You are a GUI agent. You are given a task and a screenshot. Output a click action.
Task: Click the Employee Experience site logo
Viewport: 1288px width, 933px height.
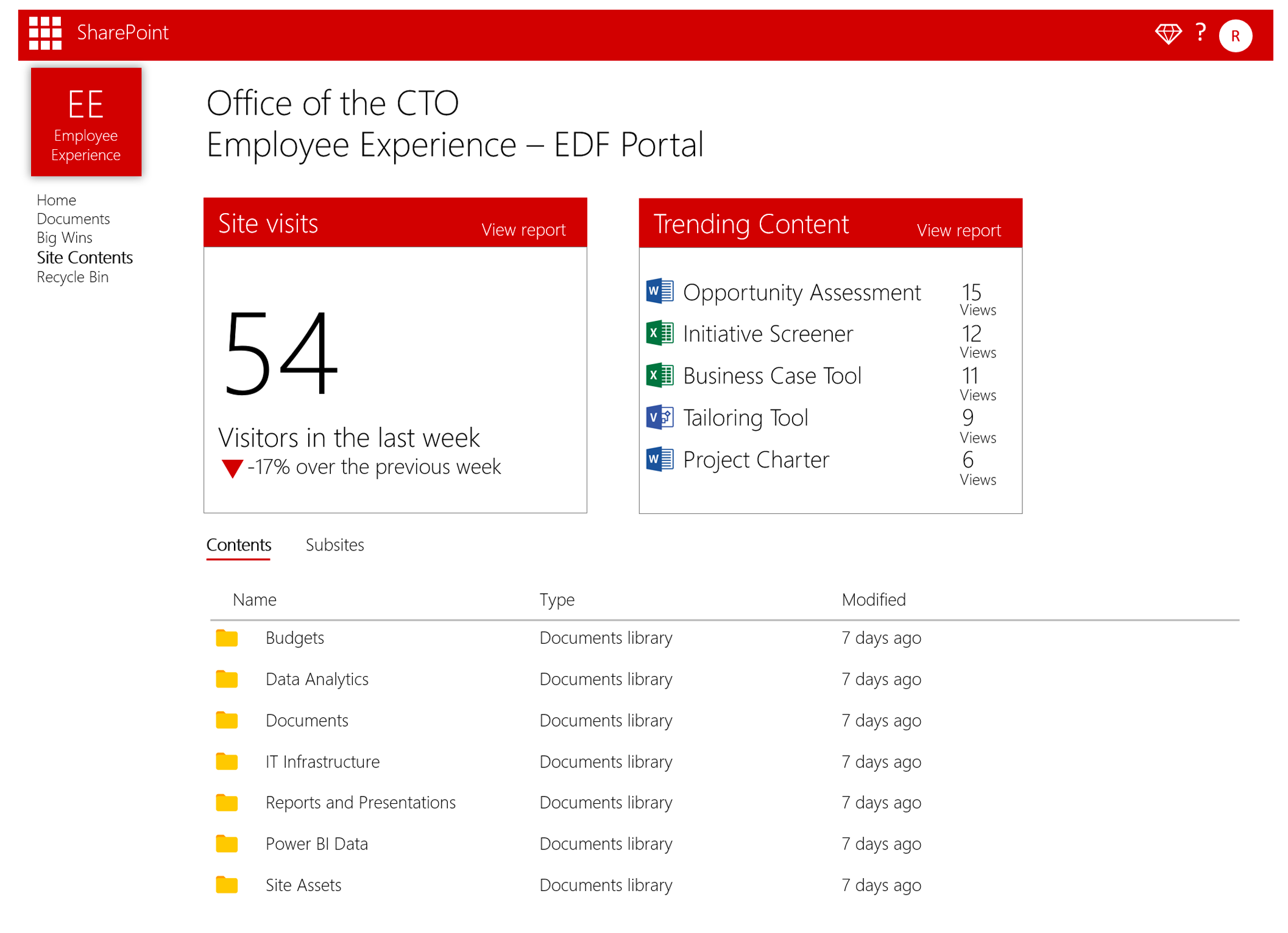pos(86,122)
